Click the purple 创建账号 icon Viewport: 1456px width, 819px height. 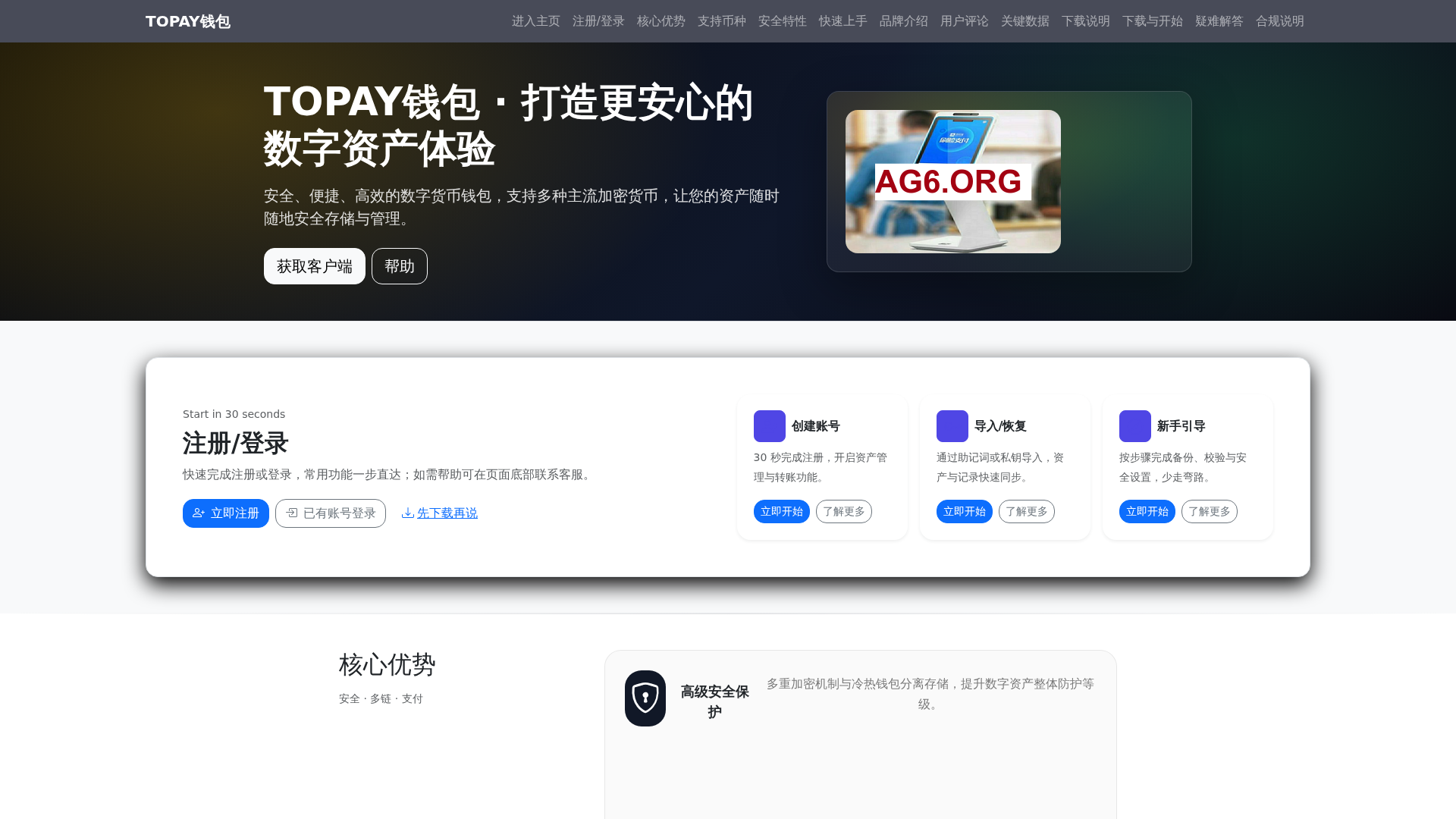[x=770, y=426]
